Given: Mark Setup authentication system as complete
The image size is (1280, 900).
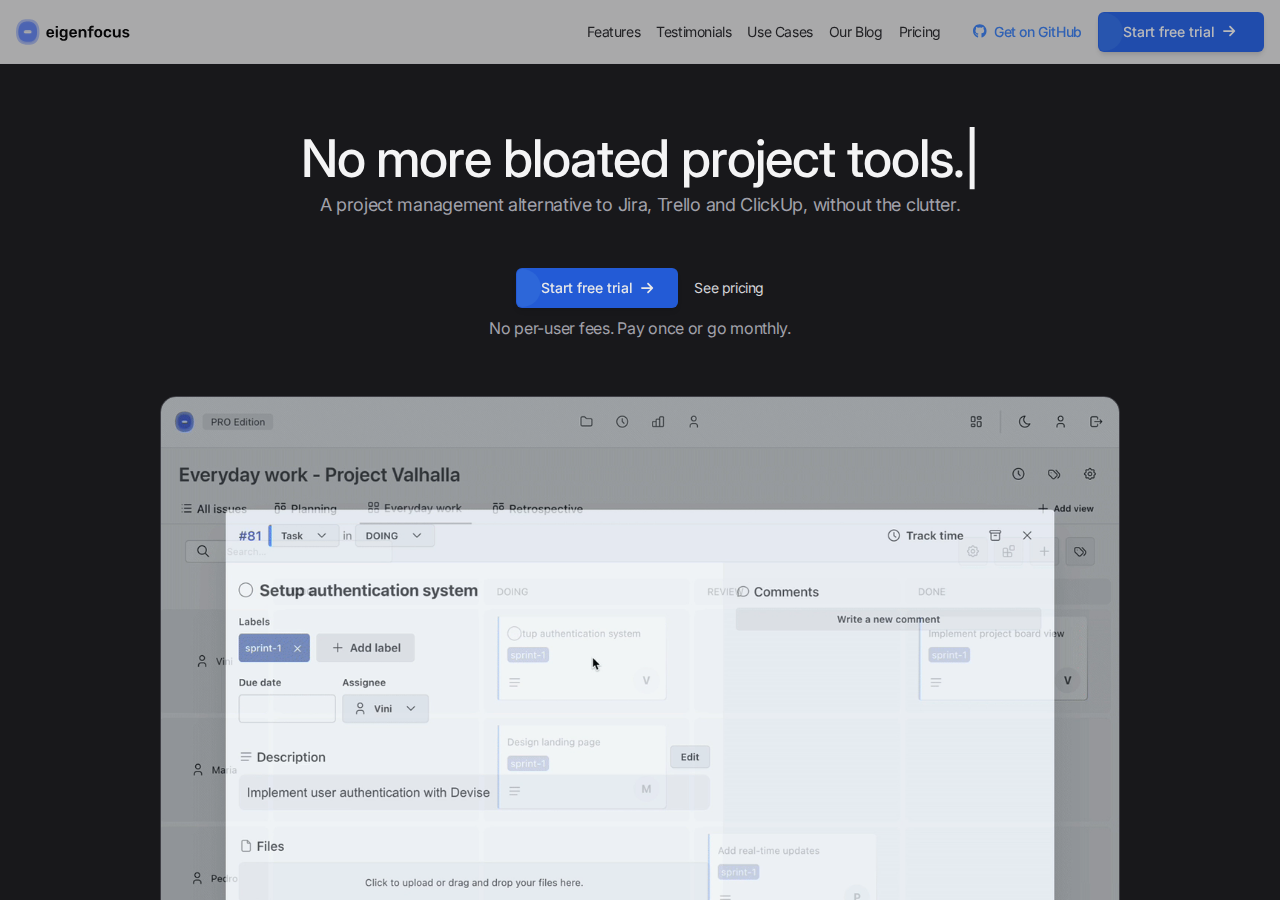Looking at the screenshot, I should (246, 591).
